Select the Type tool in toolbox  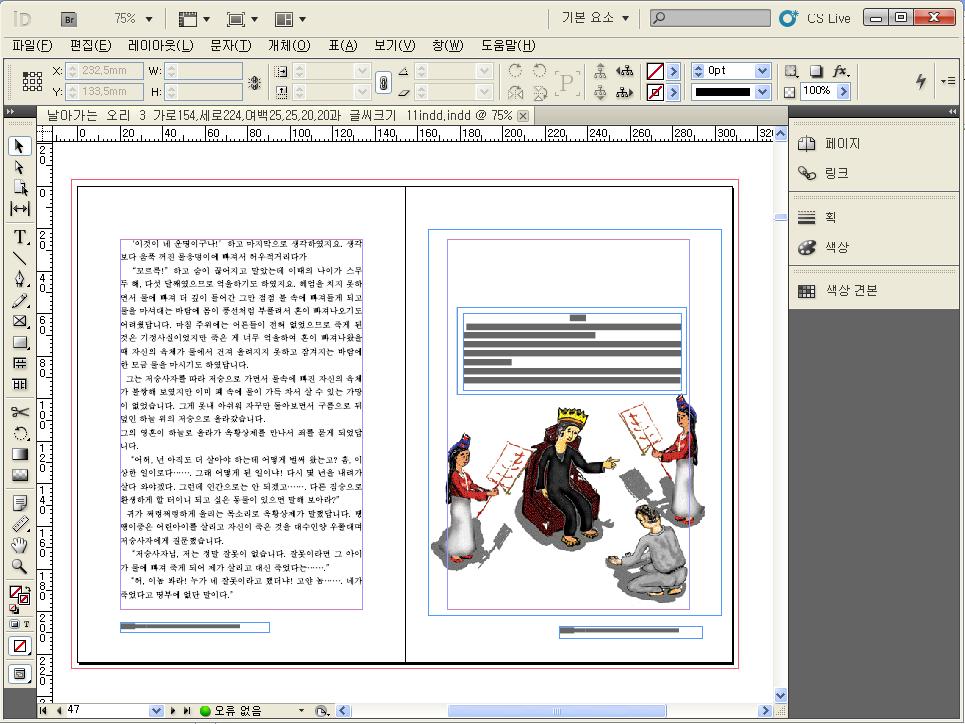[x=19, y=237]
